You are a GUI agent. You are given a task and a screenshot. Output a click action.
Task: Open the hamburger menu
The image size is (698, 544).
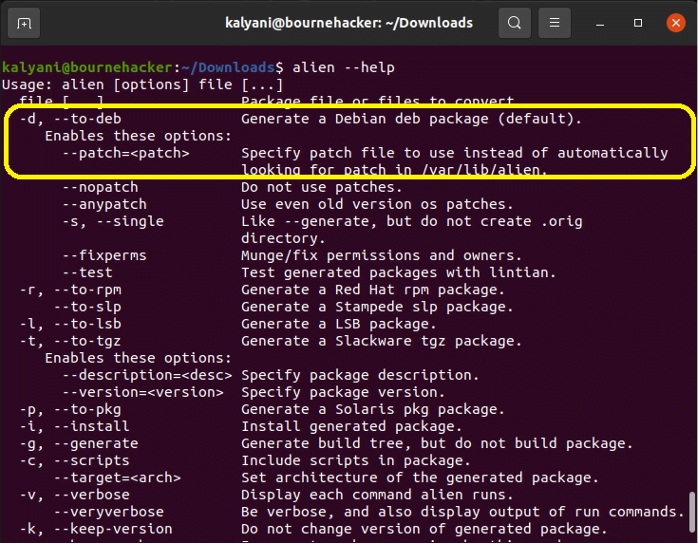(554, 23)
